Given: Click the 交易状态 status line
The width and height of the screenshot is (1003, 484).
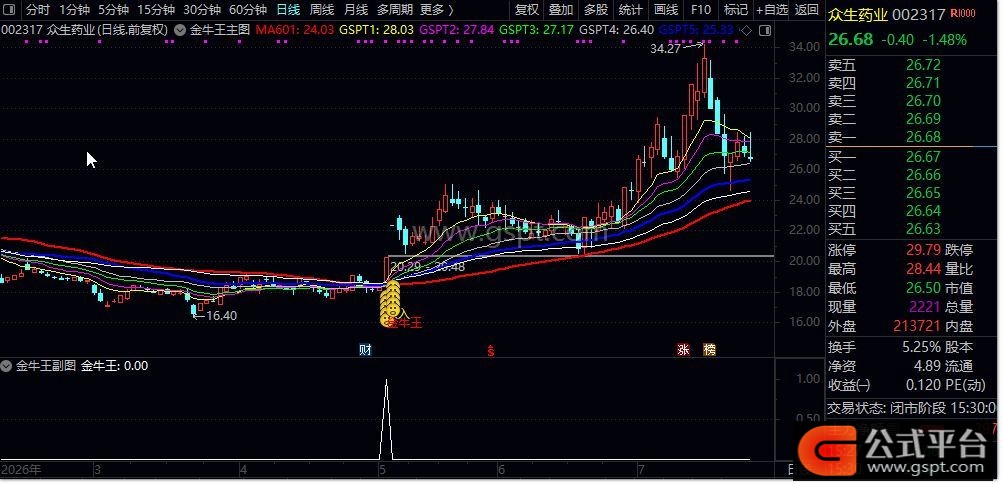Looking at the screenshot, I should coord(912,408).
